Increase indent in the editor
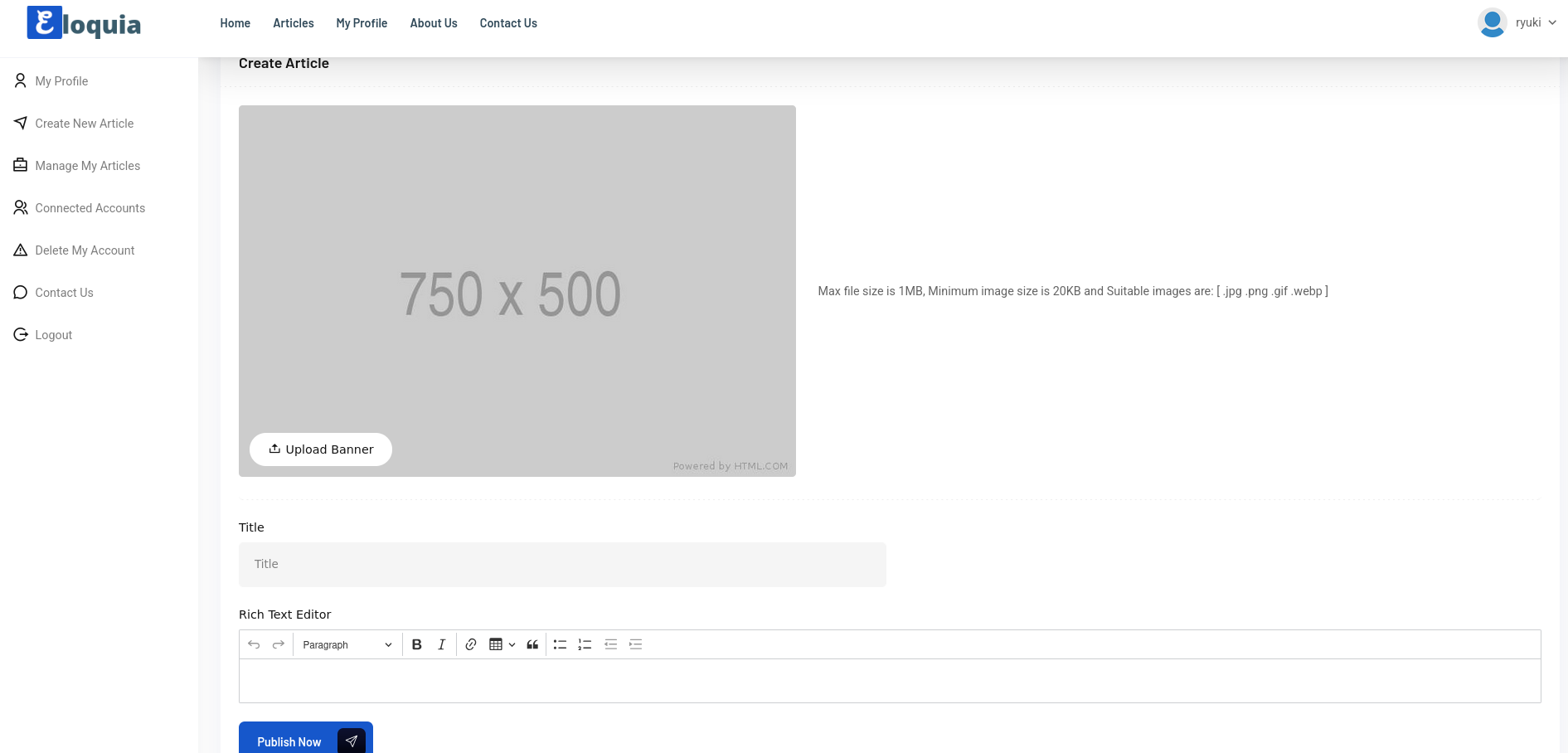 point(636,644)
